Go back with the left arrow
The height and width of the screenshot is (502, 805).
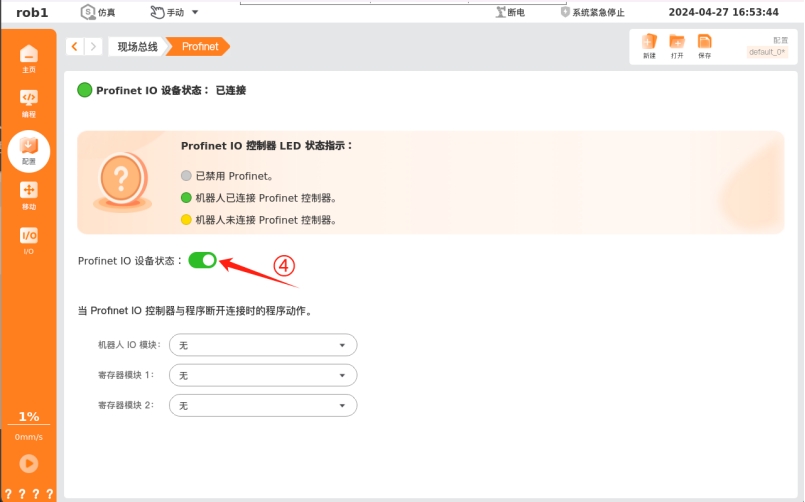coord(75,47)
